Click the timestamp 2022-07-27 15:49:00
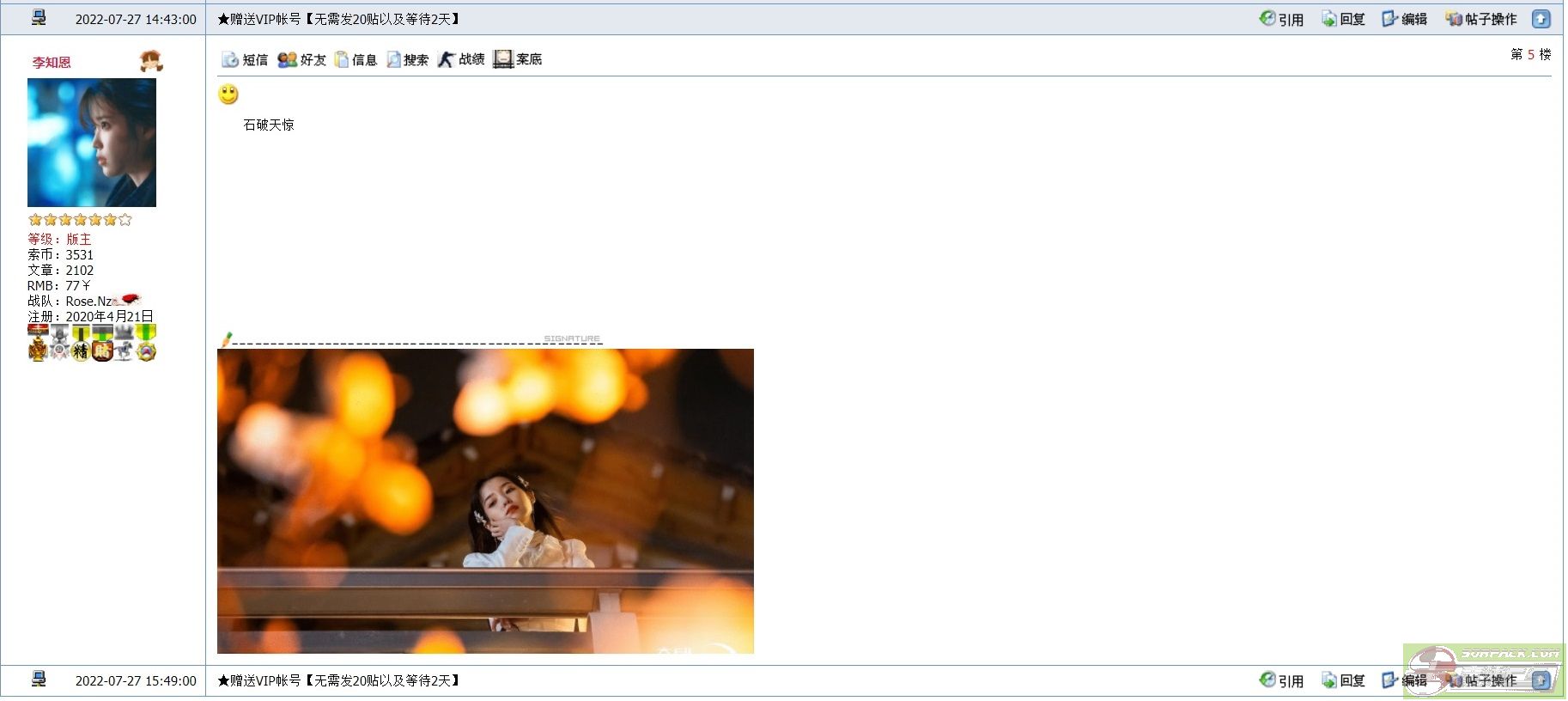Viewport: 1568px width, 701px height. click(x=136, y=680)
